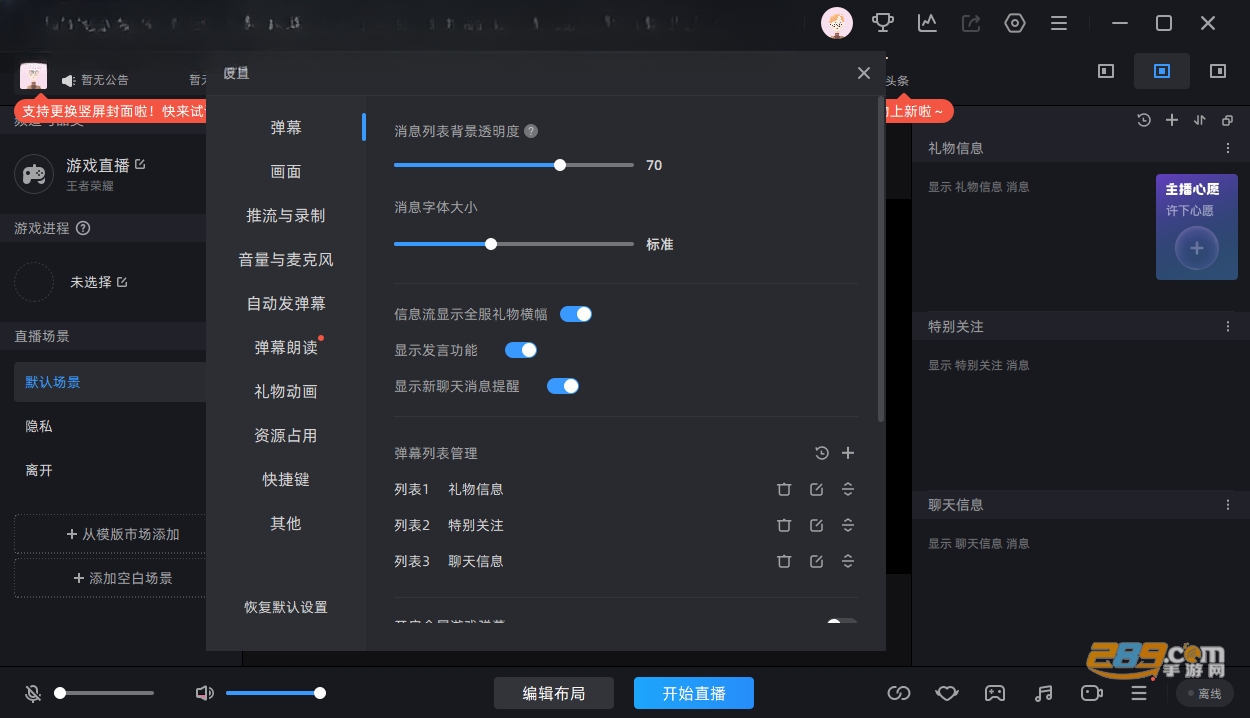Viewport: 1250px width, 718px height.
Task: Mute the speaker icon in bottom bar
Action: click(x=205, y=693)
